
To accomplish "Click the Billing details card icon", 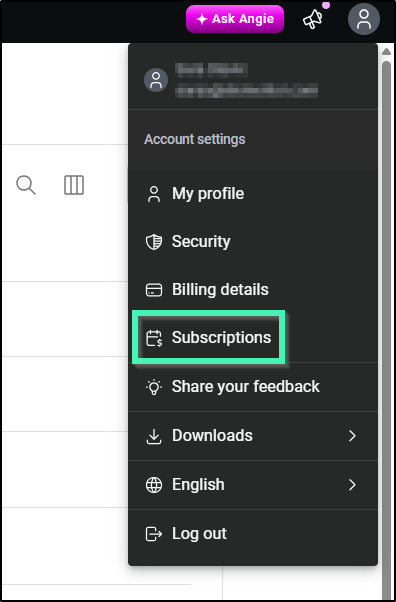I will (x=154, y=290).
